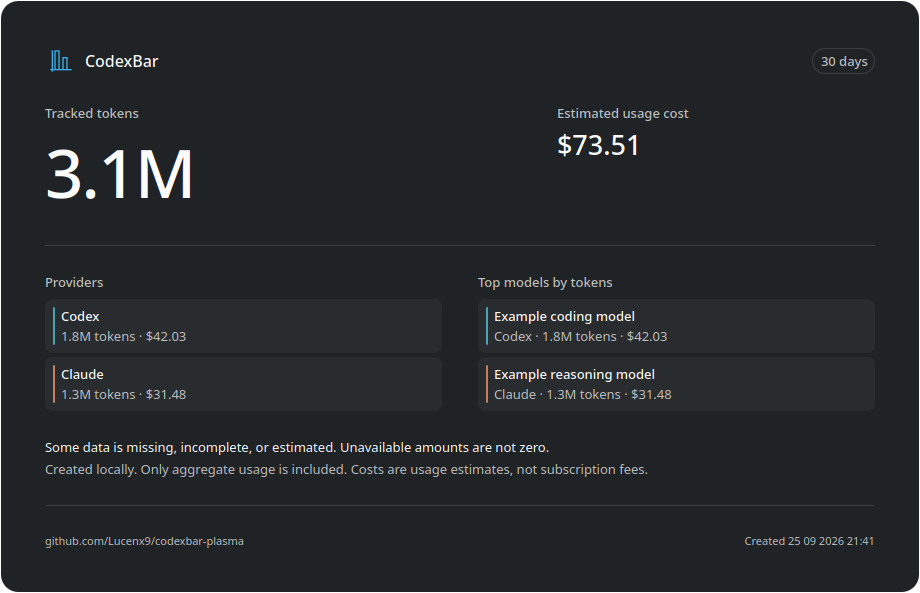Select the Claude provider card
This screenshot has height=593, width=920.
coord(243,384)
